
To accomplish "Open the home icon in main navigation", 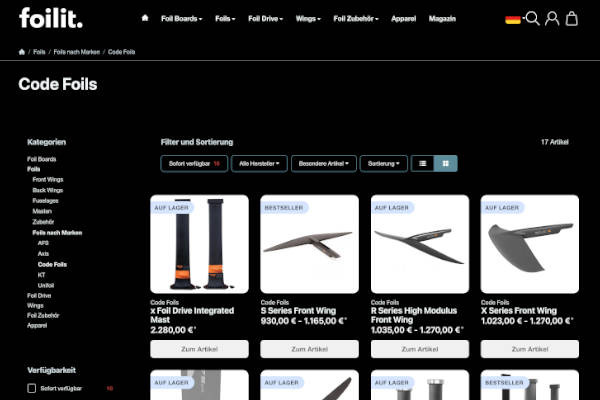I will [x=145, y=18].
